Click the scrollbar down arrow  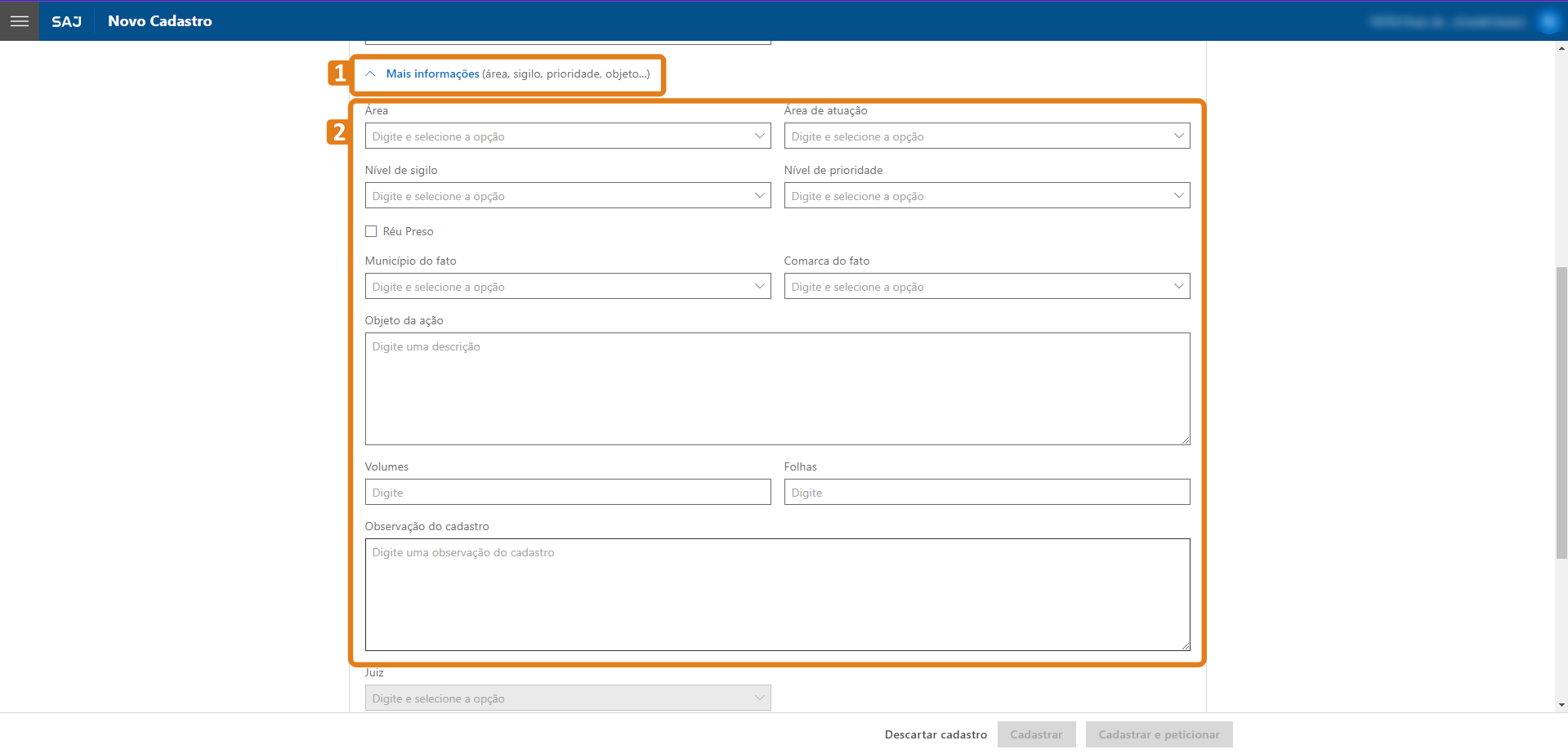coord(1561,705)
